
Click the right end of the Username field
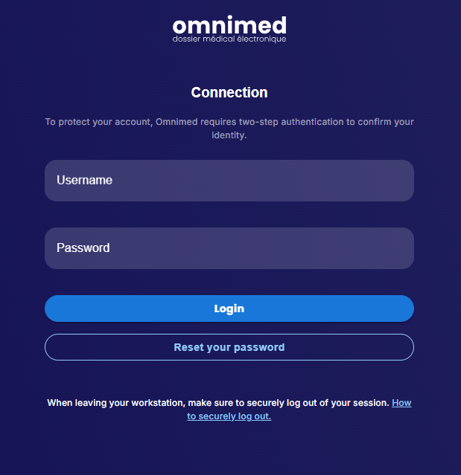tap(400, 181)
